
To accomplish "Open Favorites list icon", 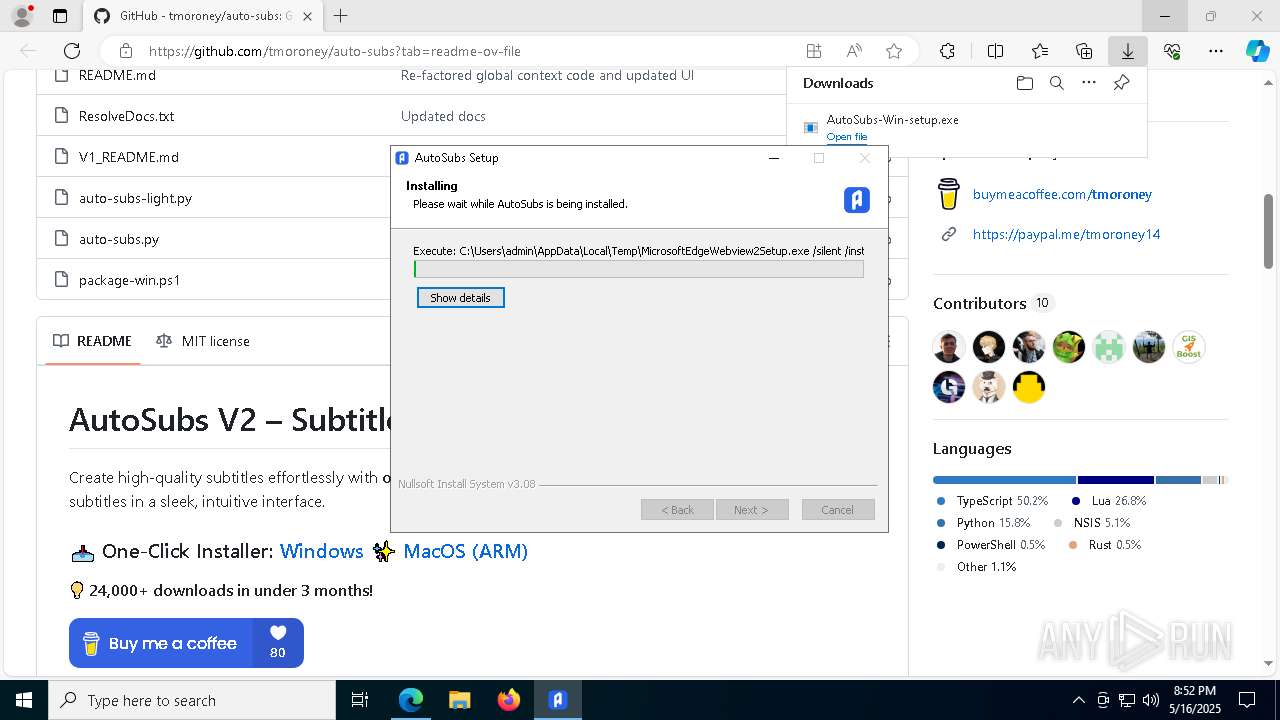I will point(1040,51).
